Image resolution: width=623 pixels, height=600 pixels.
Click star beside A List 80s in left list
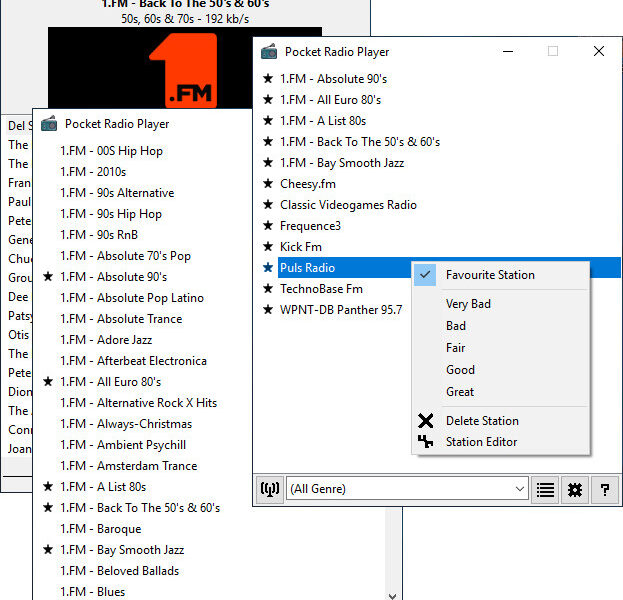[x=48, y=486]
